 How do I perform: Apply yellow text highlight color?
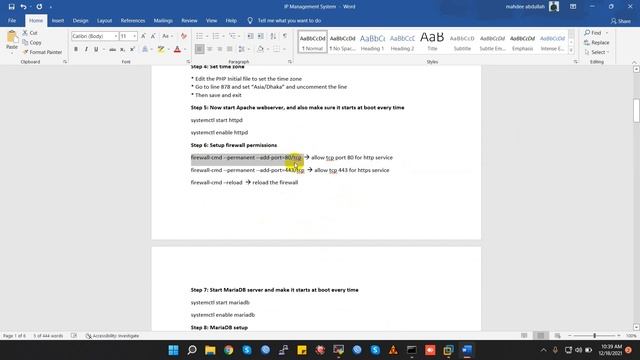point(161,49)
